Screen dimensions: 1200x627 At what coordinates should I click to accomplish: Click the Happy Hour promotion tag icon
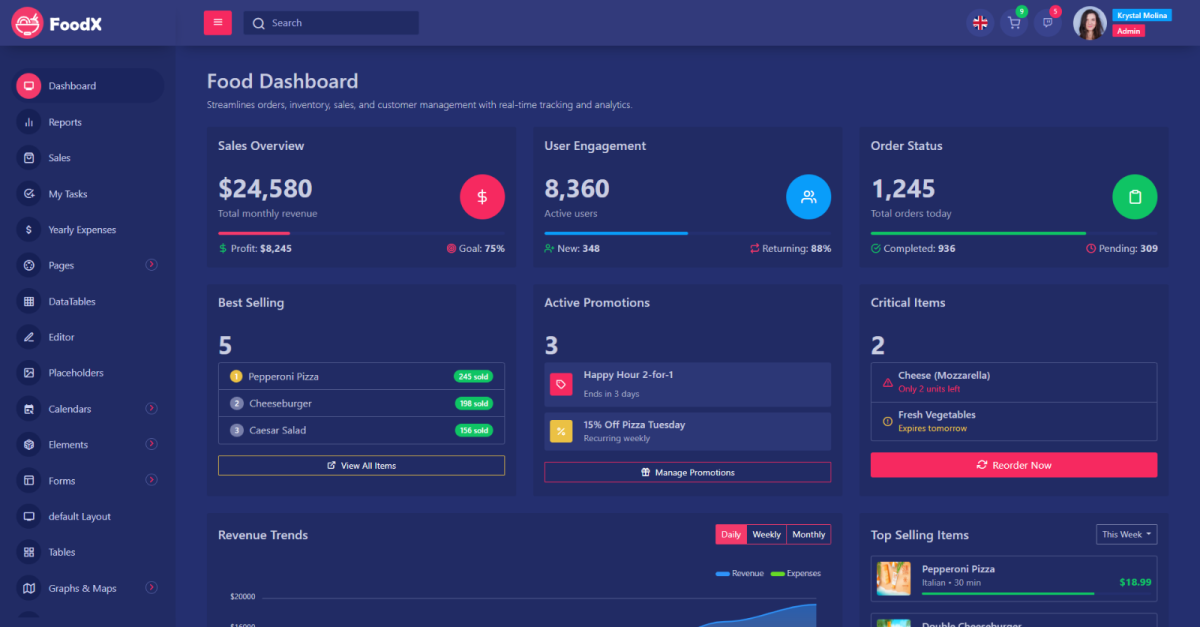point(561,384)
